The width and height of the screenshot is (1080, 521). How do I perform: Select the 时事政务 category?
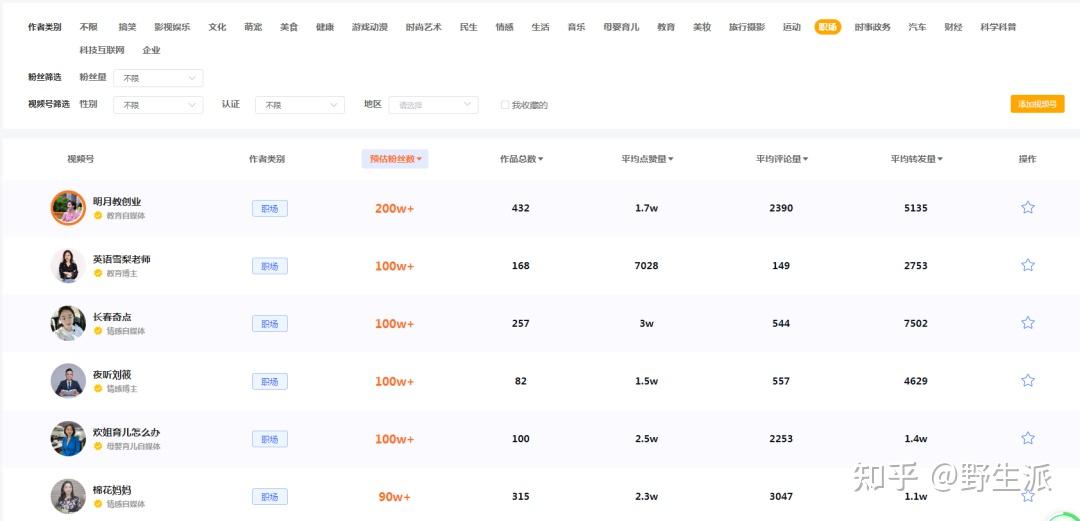pos(873,28)
